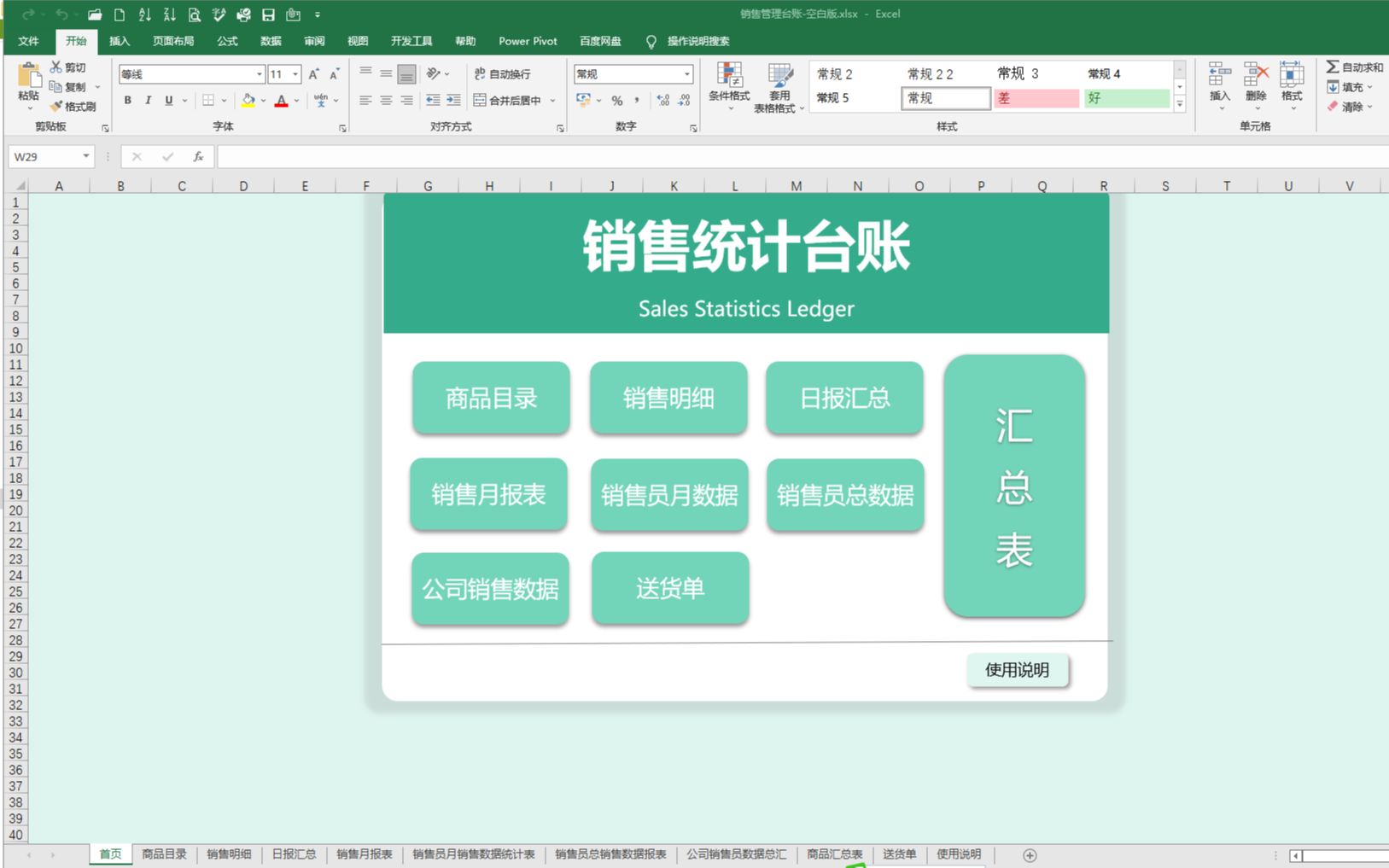Click the 商品目录 navigation button
1389x868 pixels.
pyautogui.click(x=491, y=398)
